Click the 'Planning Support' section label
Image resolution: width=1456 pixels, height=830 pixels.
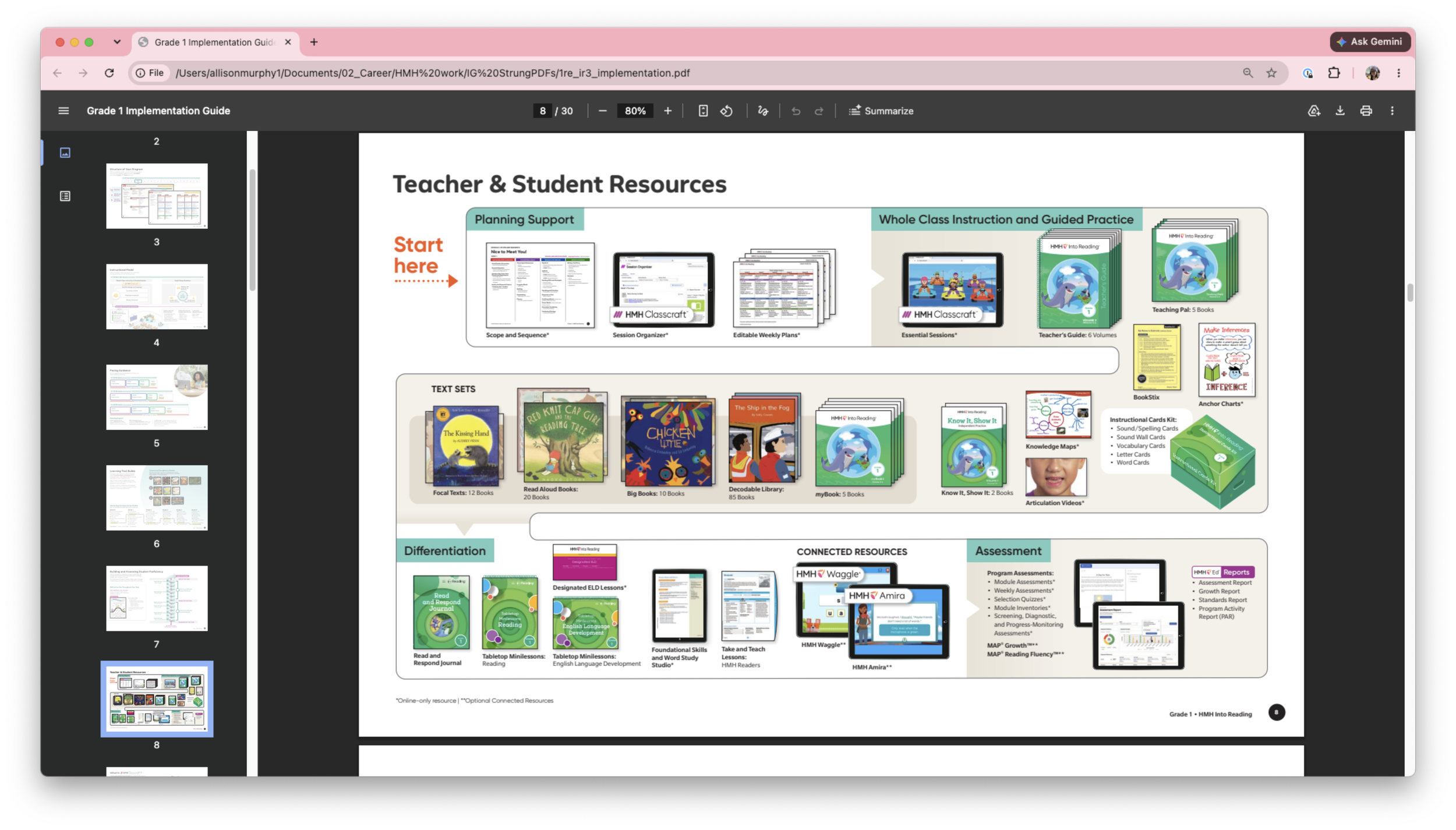[x=524, y=220]
